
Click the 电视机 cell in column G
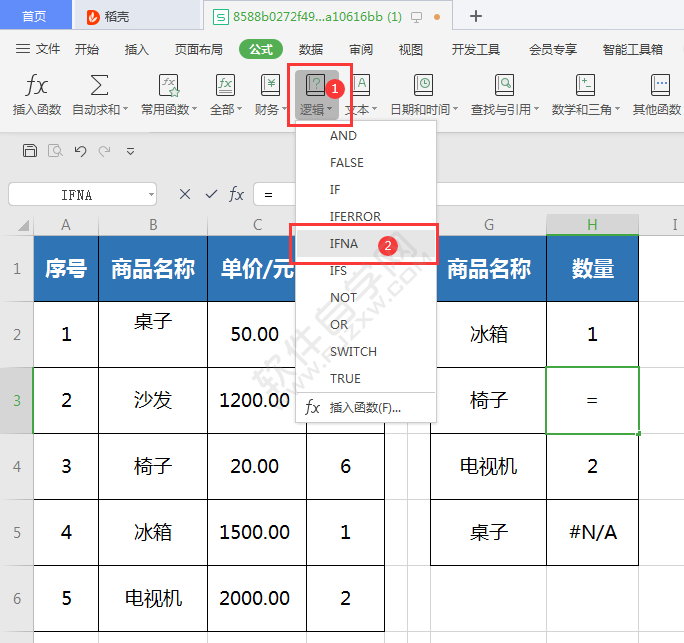coord(489,466)
